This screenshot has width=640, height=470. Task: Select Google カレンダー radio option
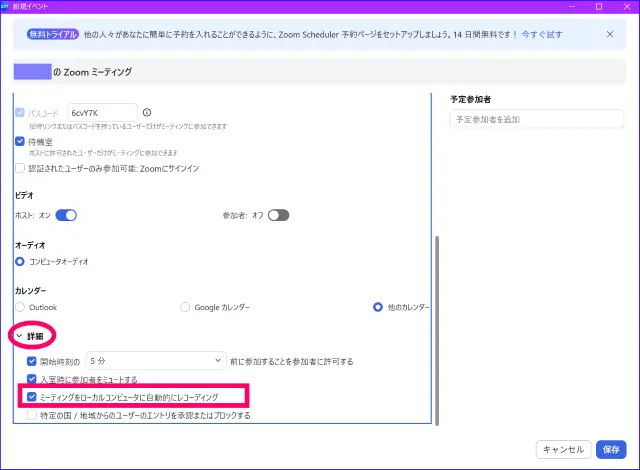pyautogui.click(x=185, y=307)
